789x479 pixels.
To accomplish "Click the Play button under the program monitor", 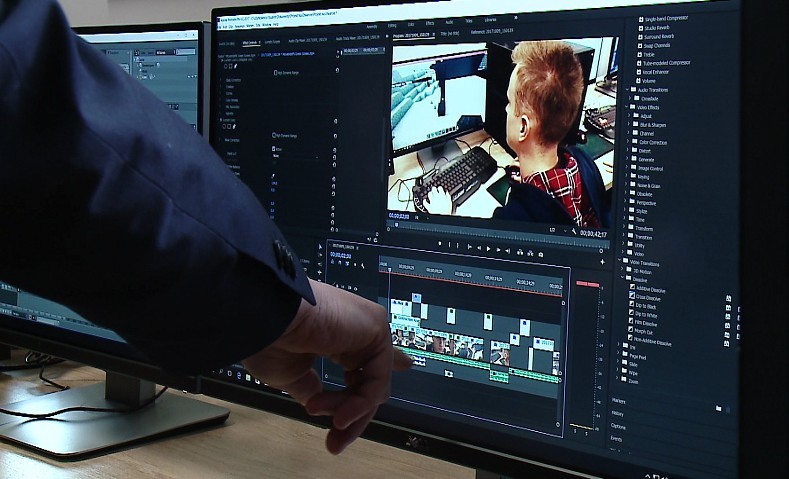I will click(488, 249).
